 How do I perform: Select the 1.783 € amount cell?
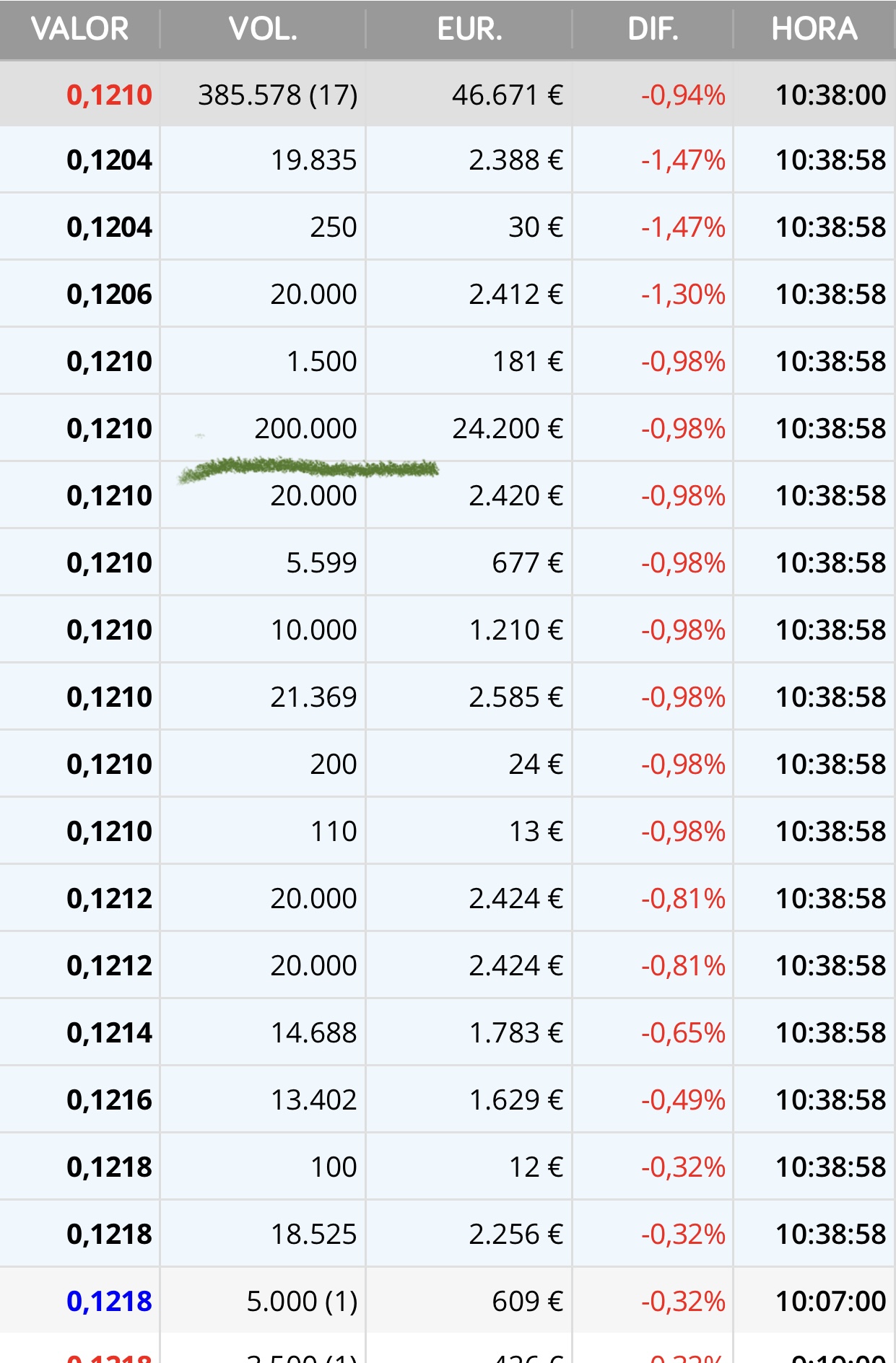tap(516, 1032)
